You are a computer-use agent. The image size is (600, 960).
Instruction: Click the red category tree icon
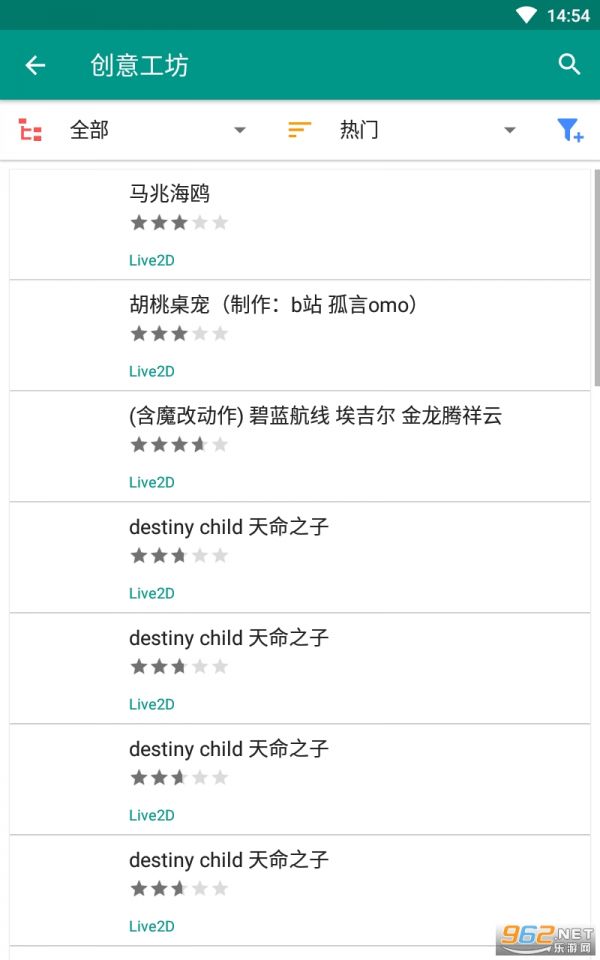point(30,130)
